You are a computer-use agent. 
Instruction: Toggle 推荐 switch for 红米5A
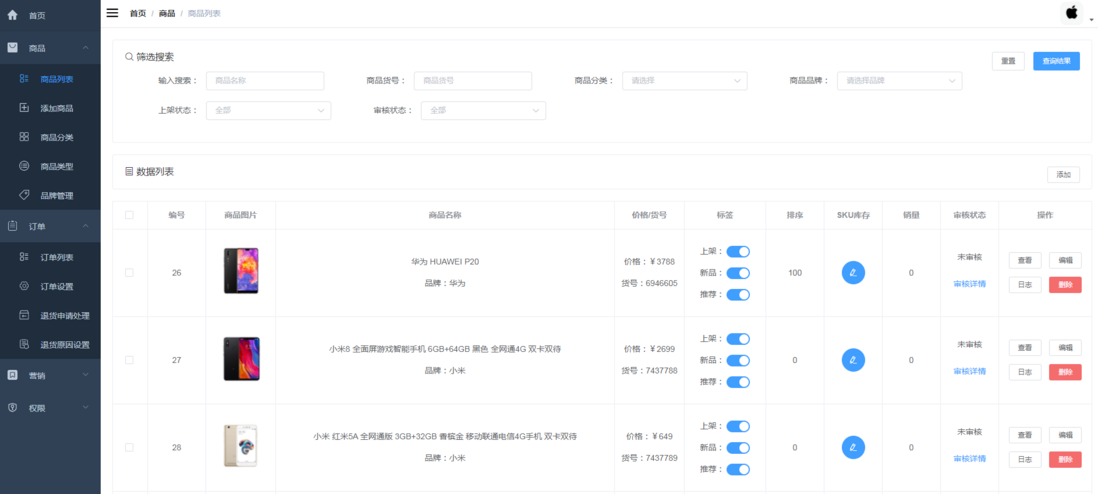738,469
